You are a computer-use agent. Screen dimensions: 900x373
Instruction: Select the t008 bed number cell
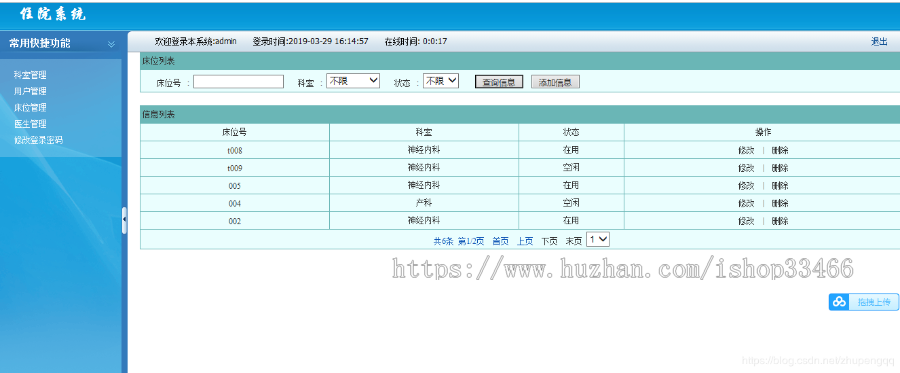pos(235,151)
